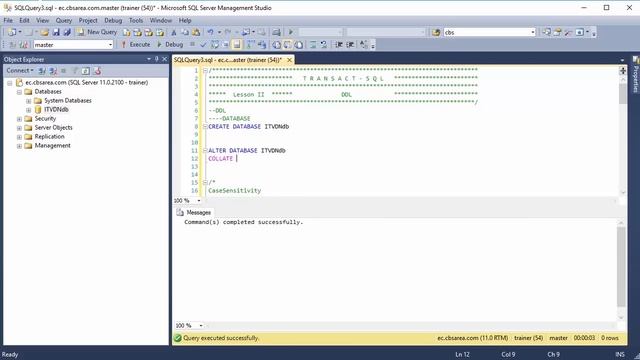Click the Change Connection icon
Viewport: 640px width, 360px height.
(x=24, y=44)
